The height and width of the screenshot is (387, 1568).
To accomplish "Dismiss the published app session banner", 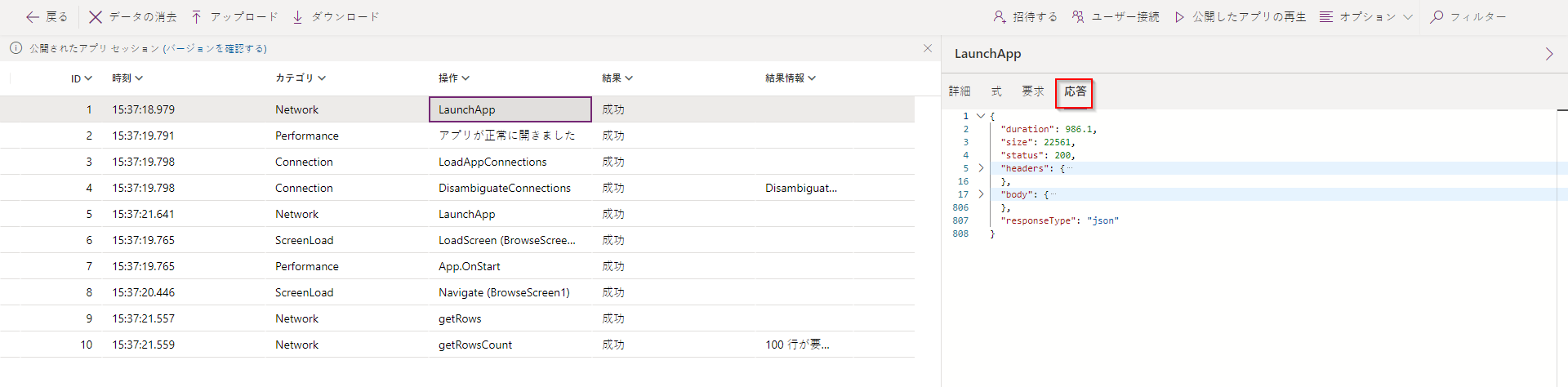I will [x=928, y=48].
